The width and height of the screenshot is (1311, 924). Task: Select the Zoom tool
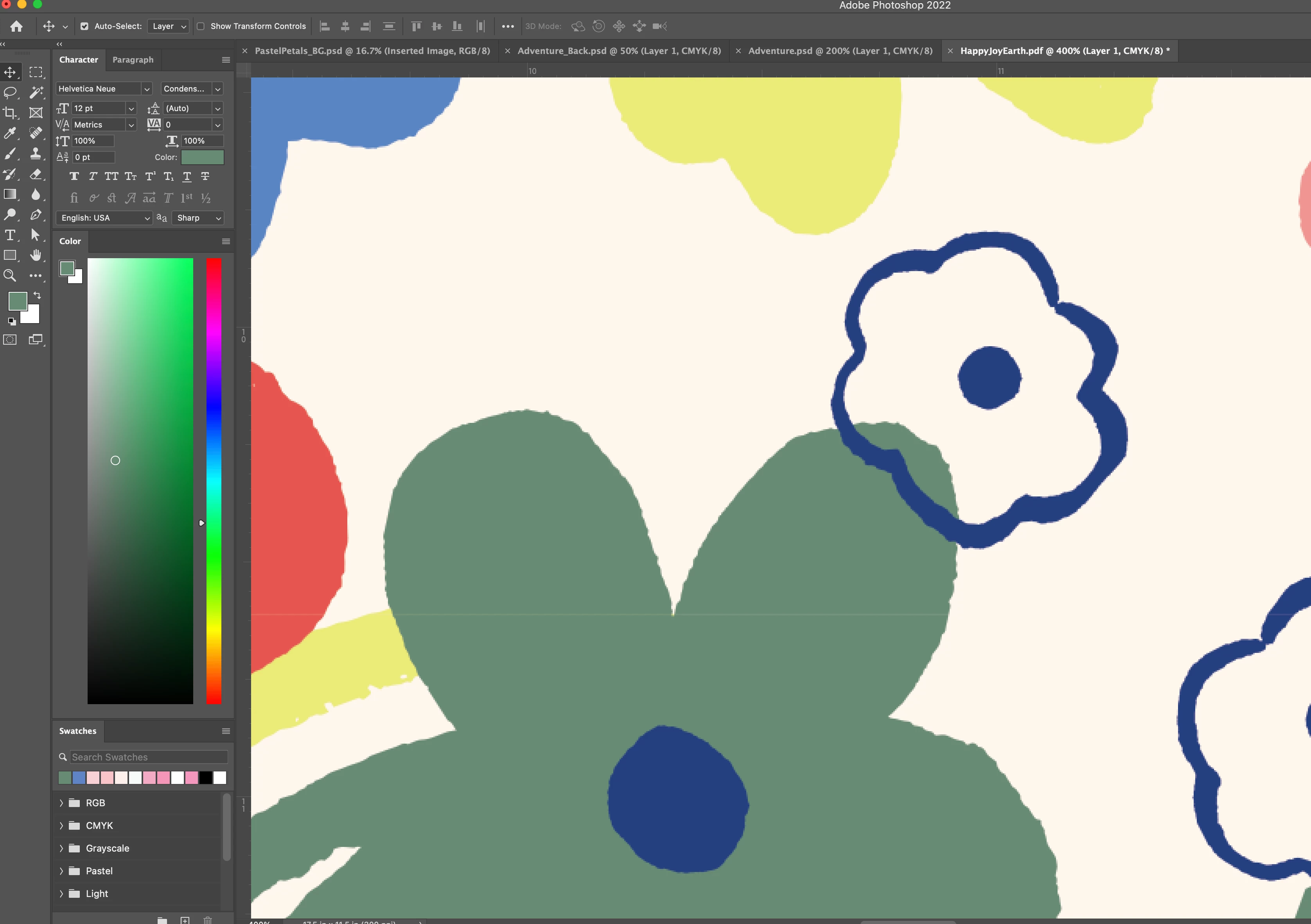(10, 275)
